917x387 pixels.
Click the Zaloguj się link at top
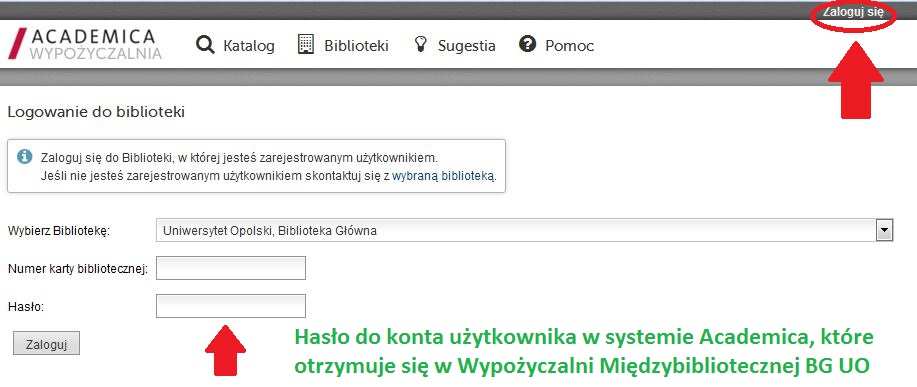click(853, 12)
